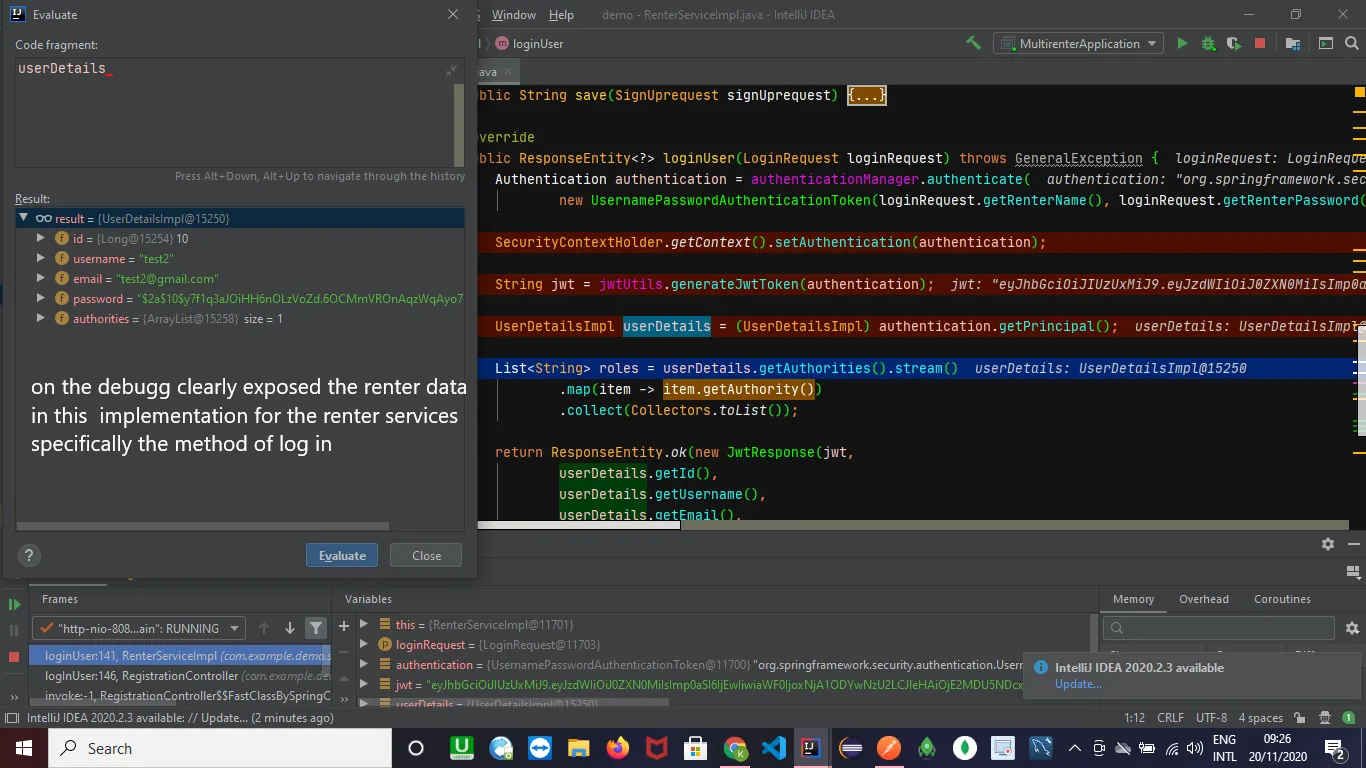Click the '4 spaces' indent indicator
1366x768 pixels.
coord(1260,718)
